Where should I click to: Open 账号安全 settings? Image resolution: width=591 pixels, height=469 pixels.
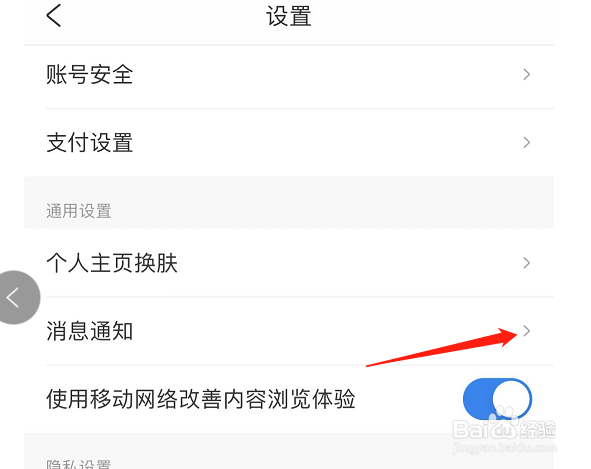coord(289,74)
